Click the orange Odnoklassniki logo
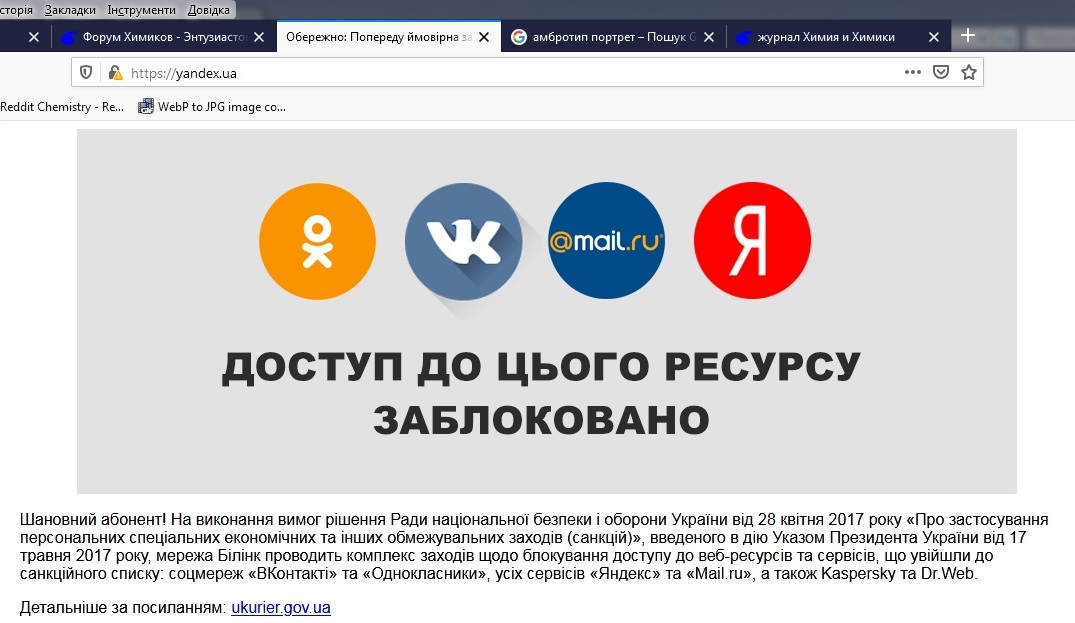 pos(317,241)
